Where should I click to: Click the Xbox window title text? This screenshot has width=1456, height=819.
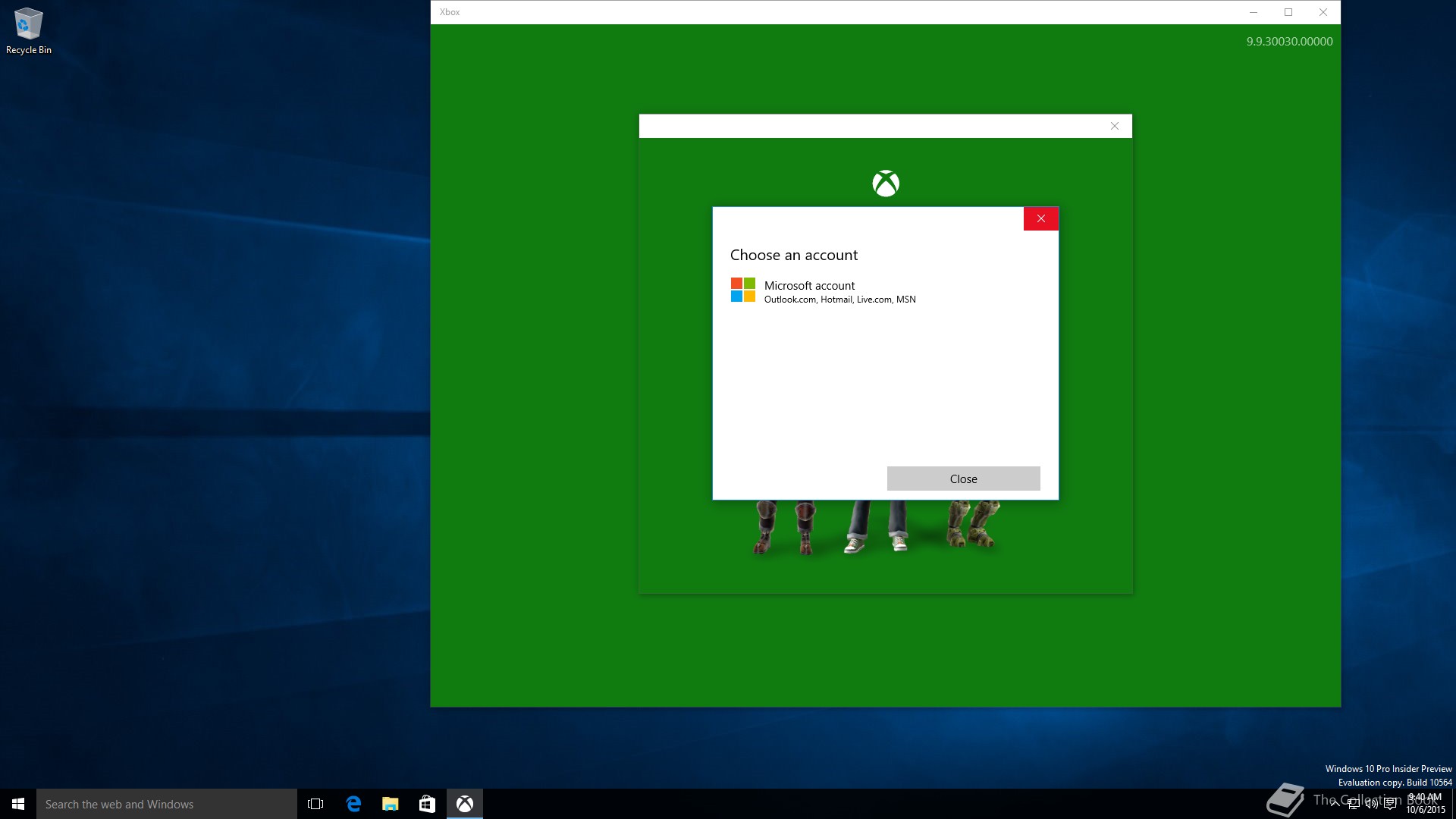[x=450, y=12]
